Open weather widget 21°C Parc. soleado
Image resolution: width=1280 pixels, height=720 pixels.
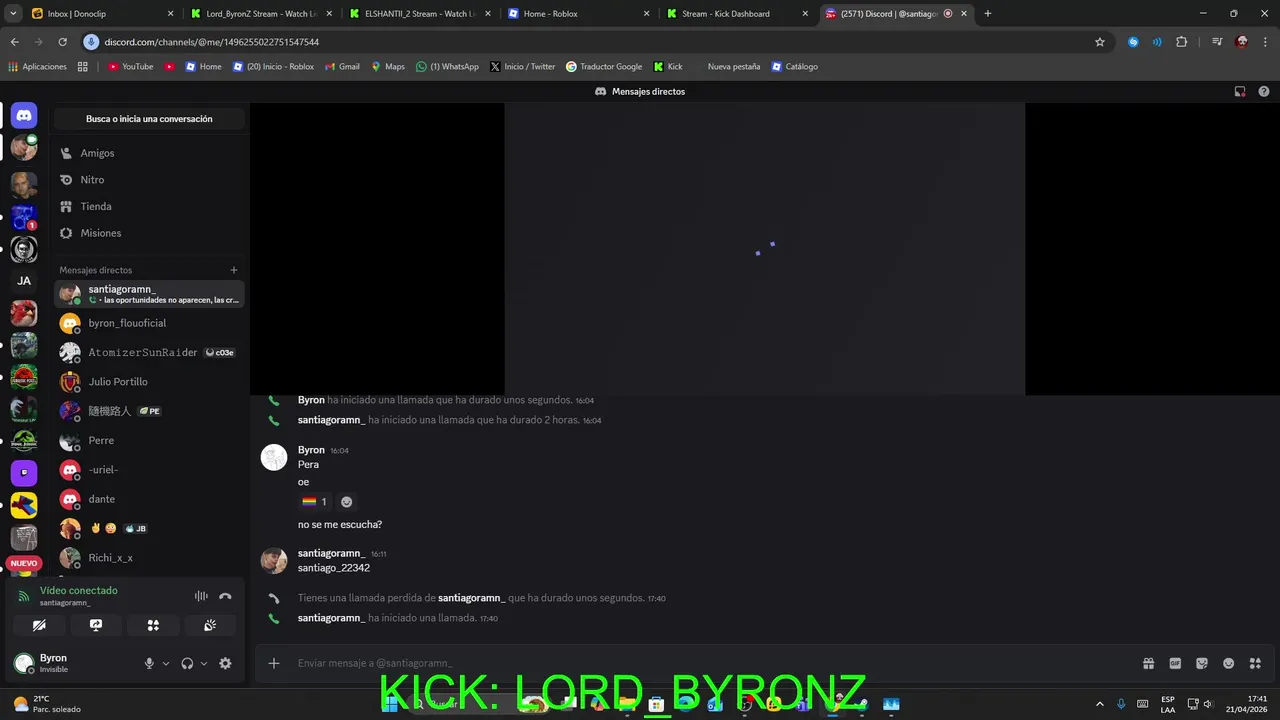[45, 704]
